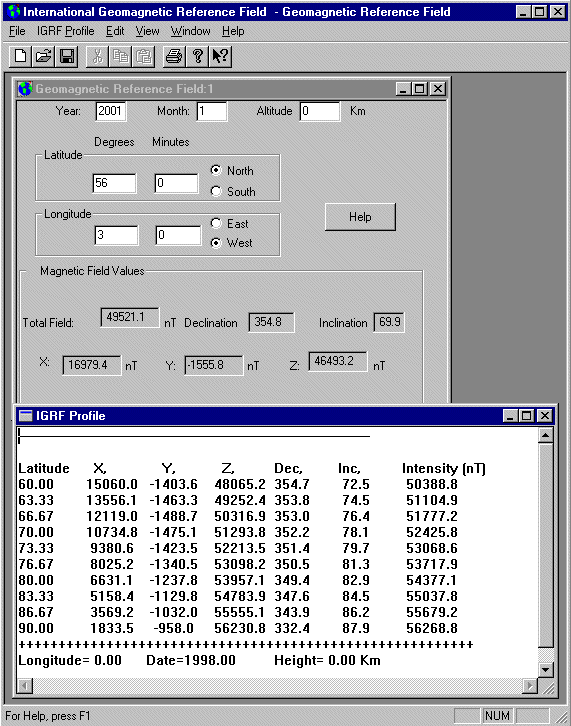Click the Y component value -1555.8

coord(213,365)
